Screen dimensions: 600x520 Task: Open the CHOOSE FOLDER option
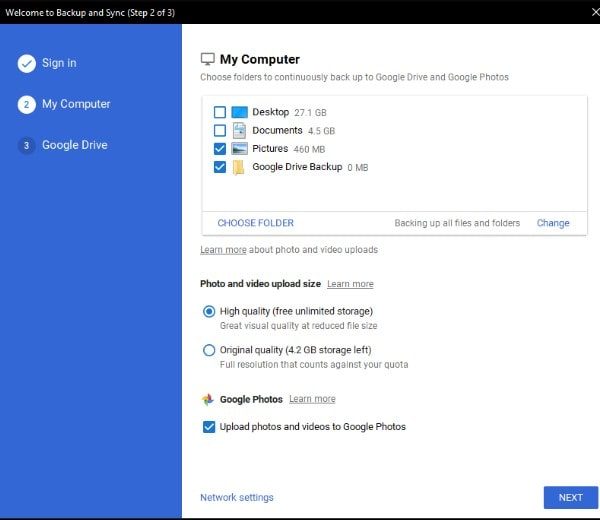click(255, 223)
